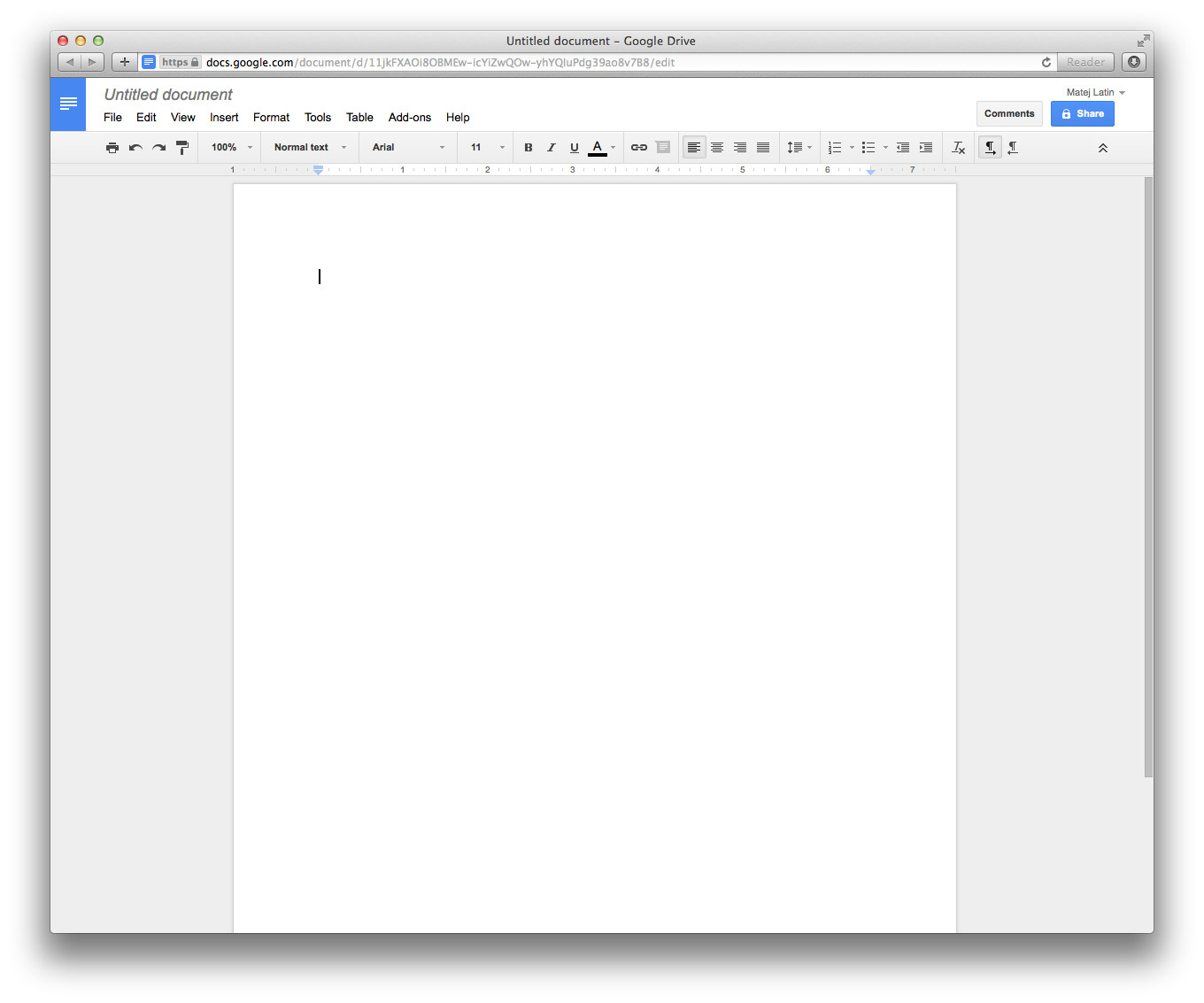The height and width of the screenshot is (1003, 1204).
Task: Expand the Arial font dropdown
Action: (x=408, y=148)
